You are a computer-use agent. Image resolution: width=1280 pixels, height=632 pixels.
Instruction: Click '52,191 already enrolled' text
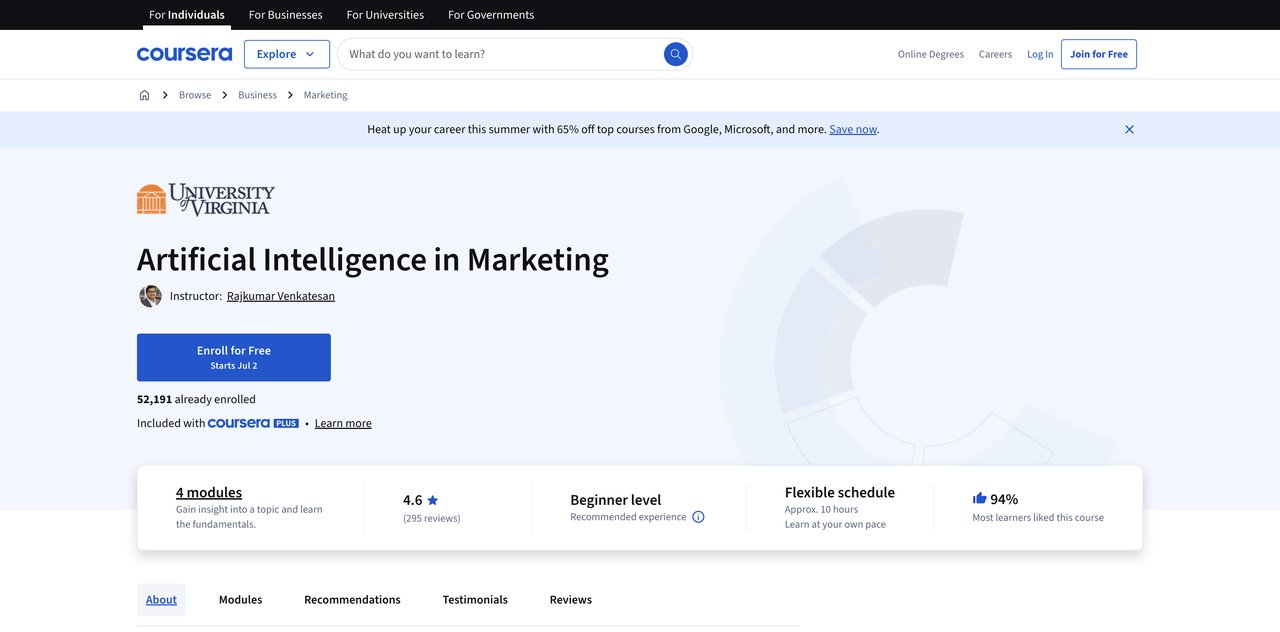[x=196, y=399]
